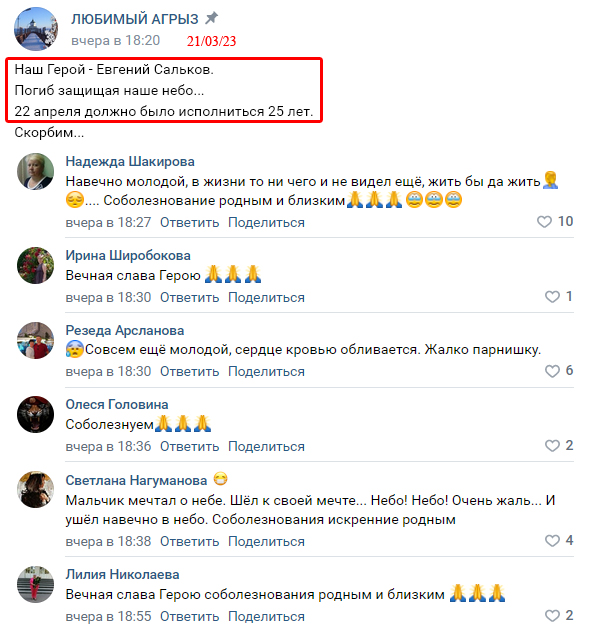Share Ирина Широбокова's comment via Поделиться

[x=266, y=297]
